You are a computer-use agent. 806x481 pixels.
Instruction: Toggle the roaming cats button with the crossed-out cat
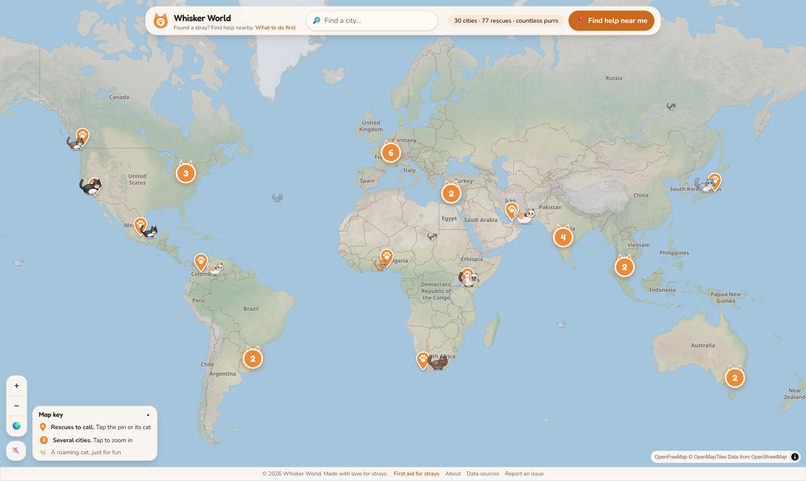click(x=16, y=451)
